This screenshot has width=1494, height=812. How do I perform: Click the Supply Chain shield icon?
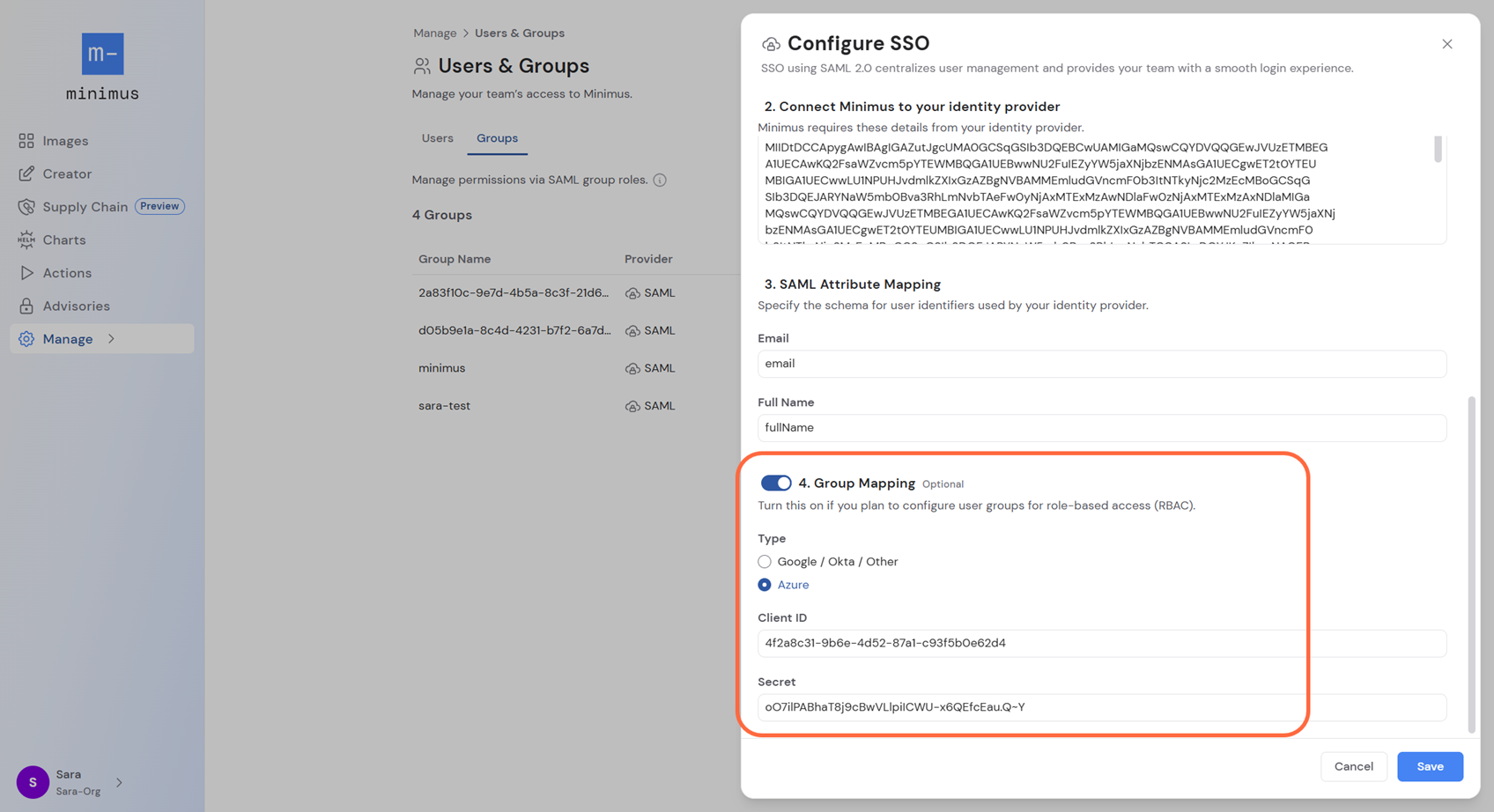[x=26, y=207]
